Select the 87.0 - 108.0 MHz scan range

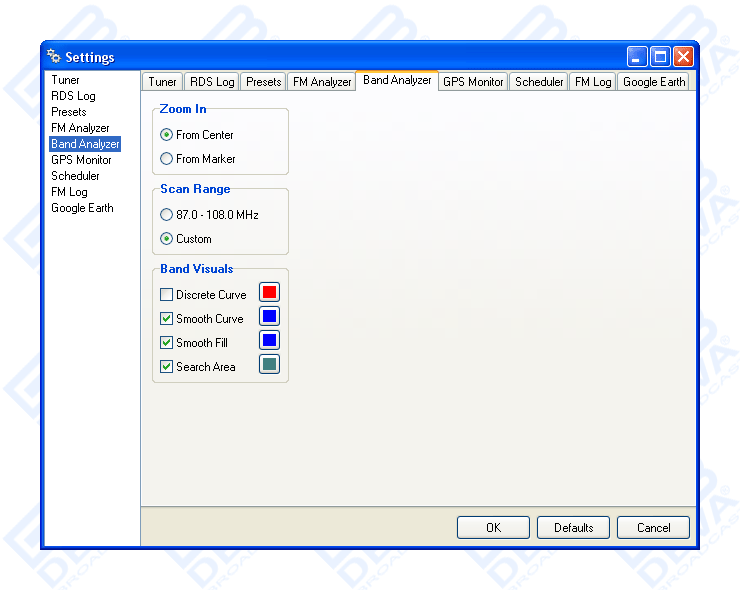pyautogui.click(x=167, y=215)
